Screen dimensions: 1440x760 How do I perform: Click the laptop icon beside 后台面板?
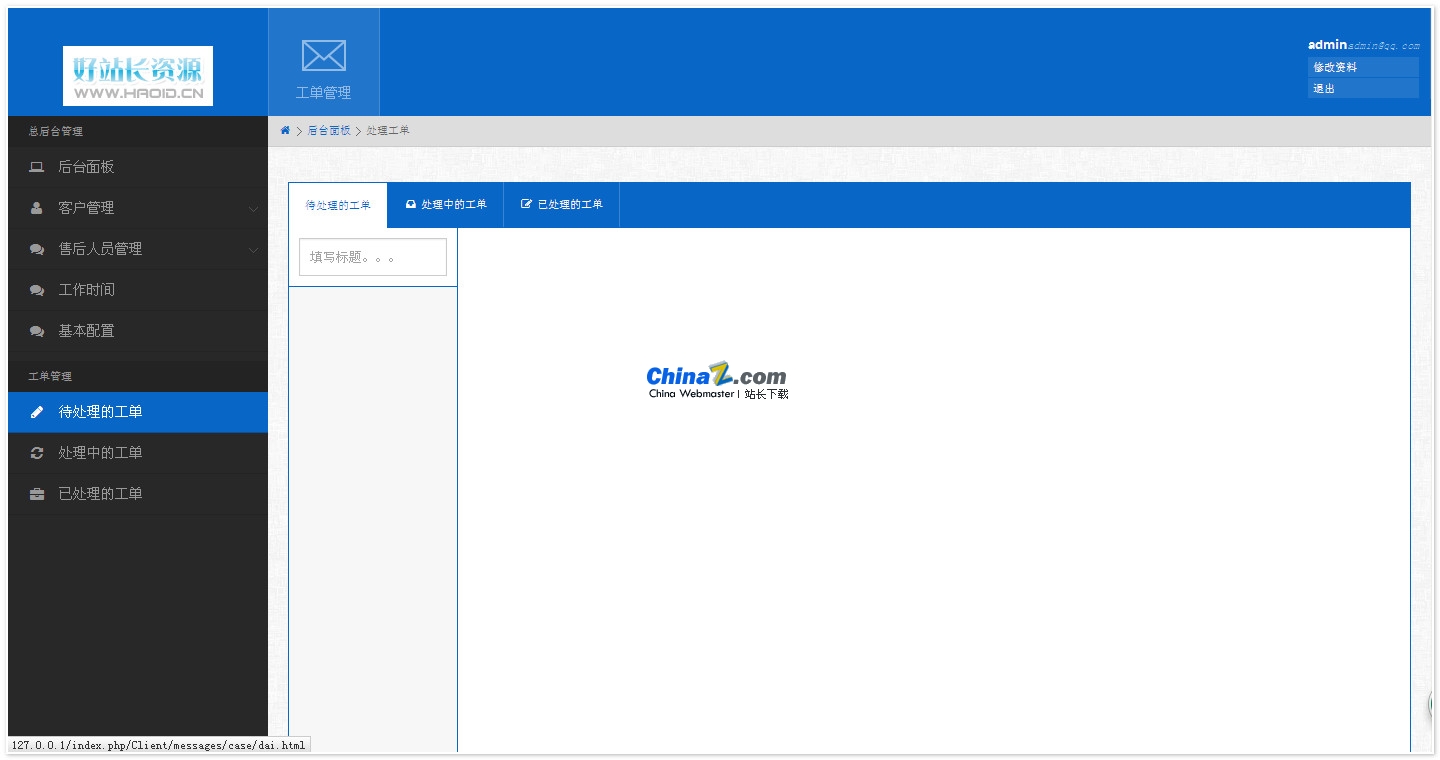pyautogui.click(x=37, y=167)
